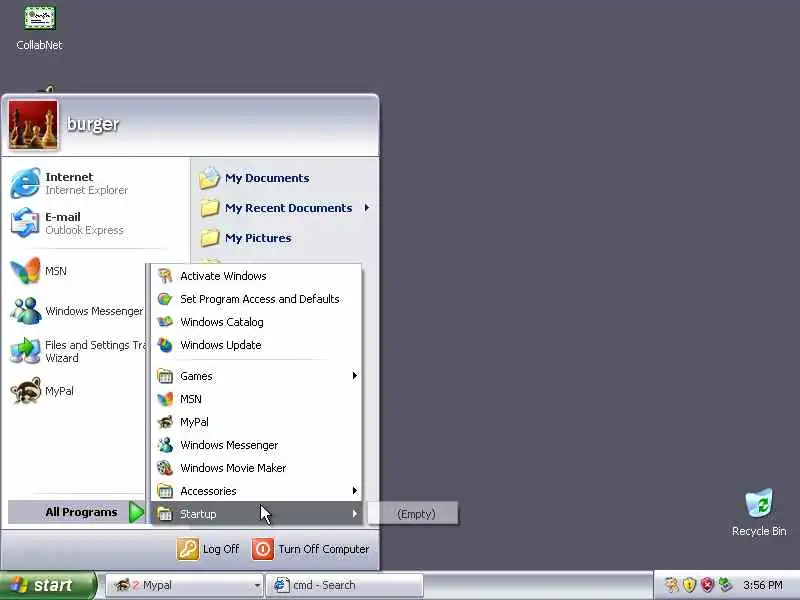Screen dimensions: 800x600
Task: Open Windows Messenger in All Programs list
Action: click(257, 445)
